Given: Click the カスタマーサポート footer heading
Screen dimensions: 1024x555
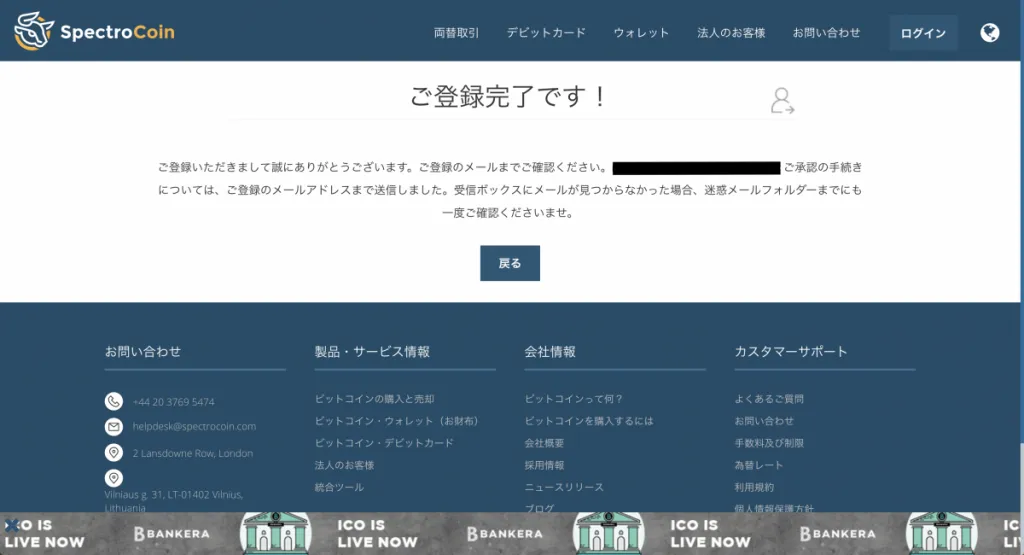Looking at the screenshot, I should (x=791, y=351).
